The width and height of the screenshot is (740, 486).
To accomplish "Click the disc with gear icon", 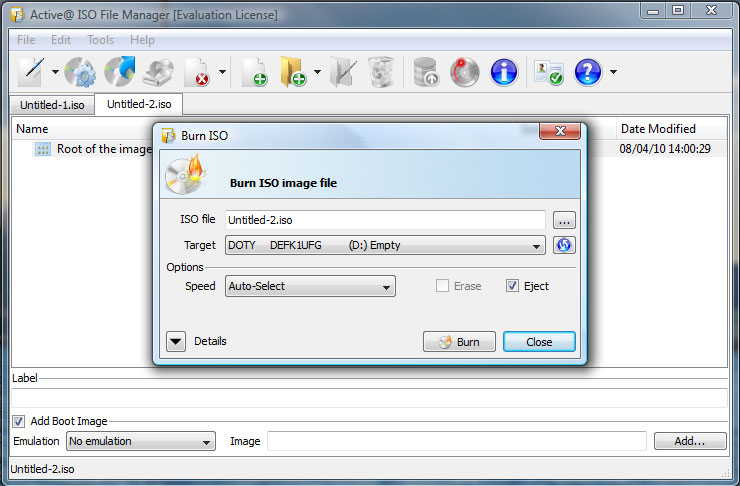I will point(80,72).
